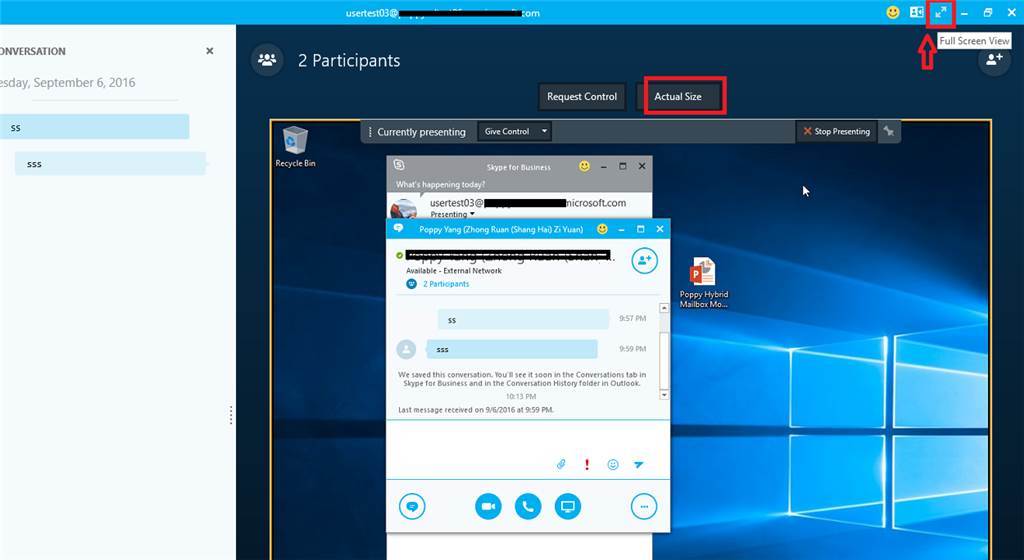Select Poppy Hybrid Mailbox PowerPoint file icon
The width and height of the screenshot is (1024, 560).
point(703,282)
